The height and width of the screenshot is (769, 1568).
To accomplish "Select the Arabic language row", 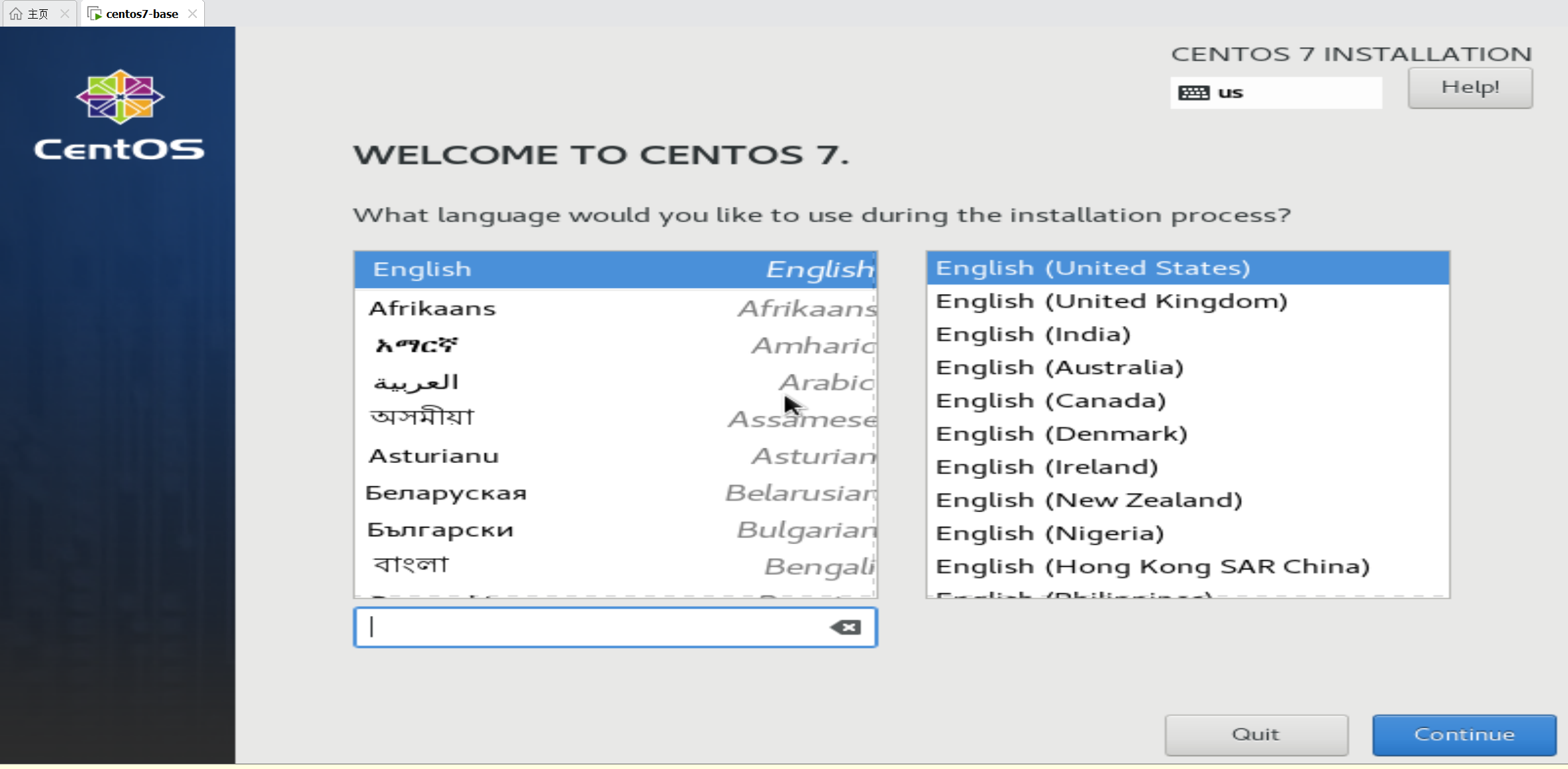I will click(615, 383).
